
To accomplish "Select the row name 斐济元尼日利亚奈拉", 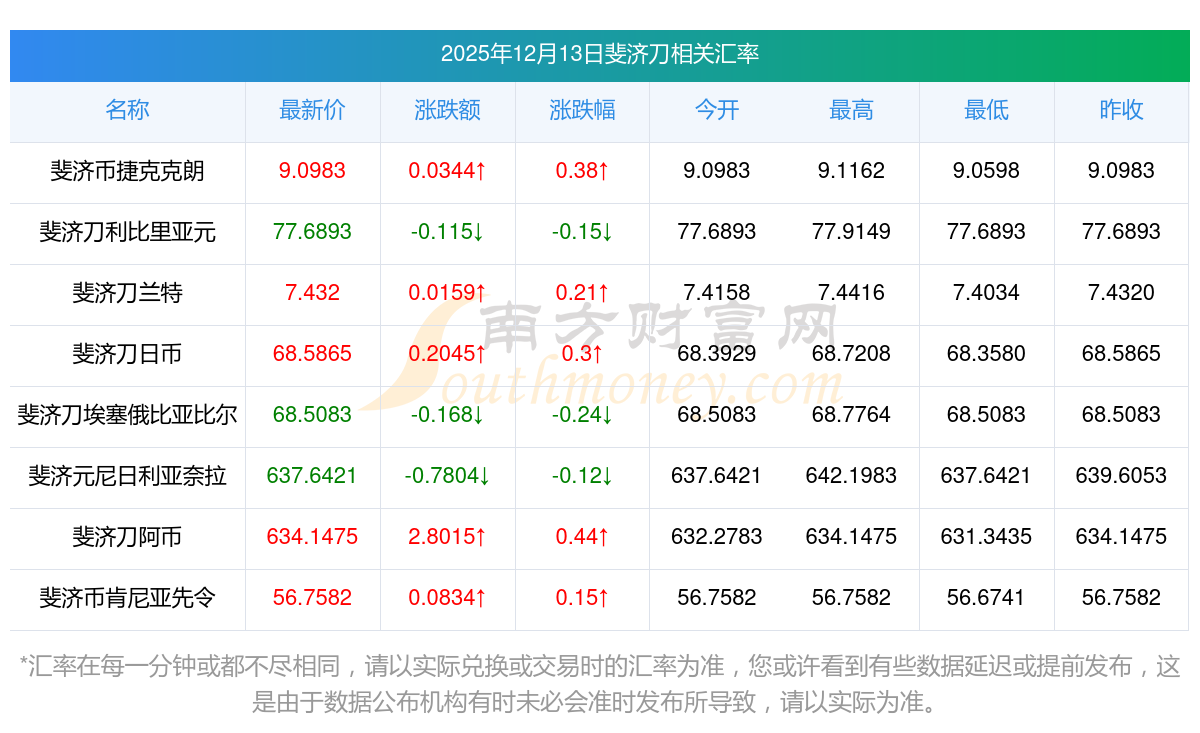I will pyautogui.click(x=127, y=476).
